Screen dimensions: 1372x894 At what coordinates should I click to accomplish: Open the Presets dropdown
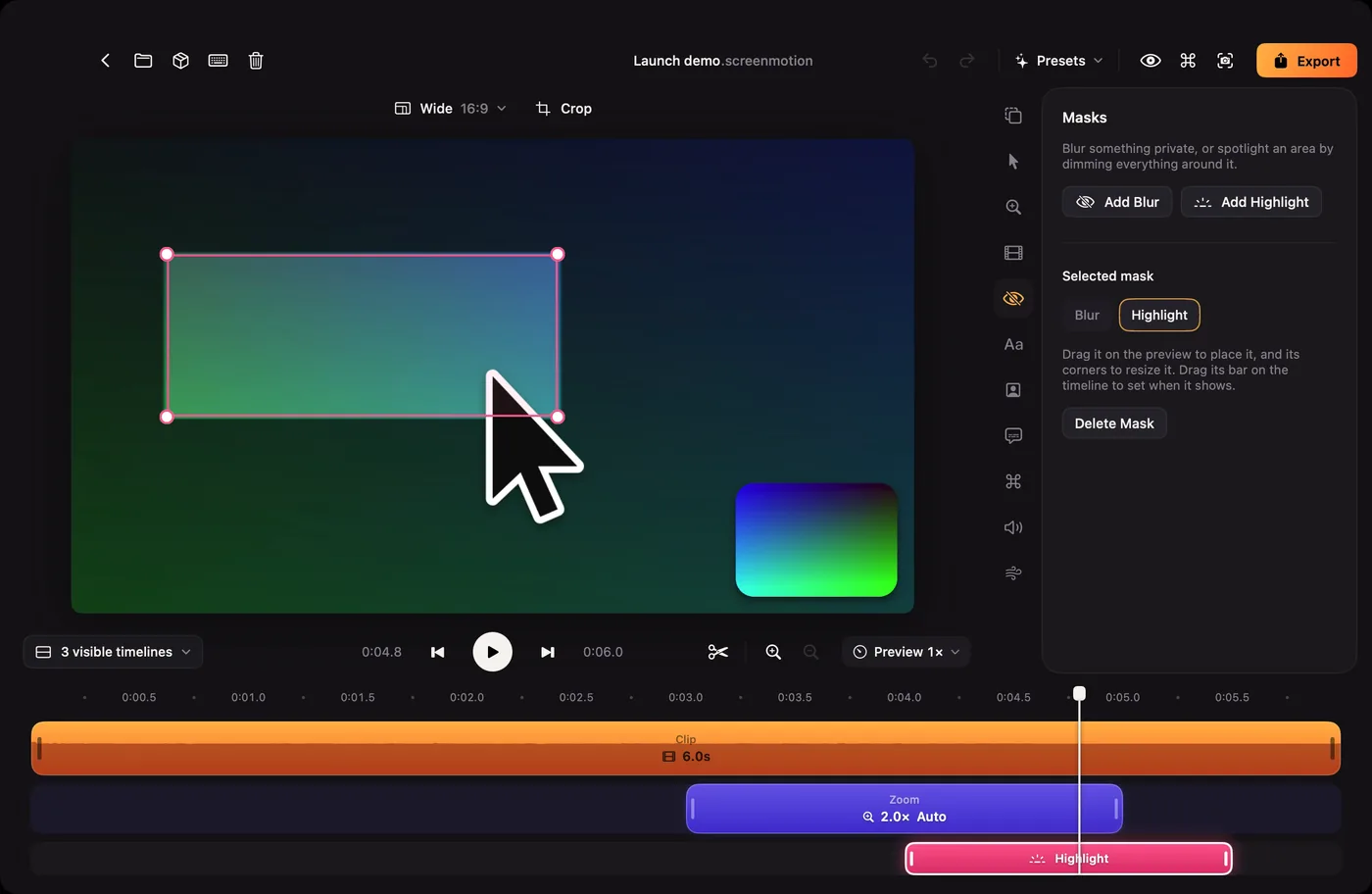[x=1059, y=61]
